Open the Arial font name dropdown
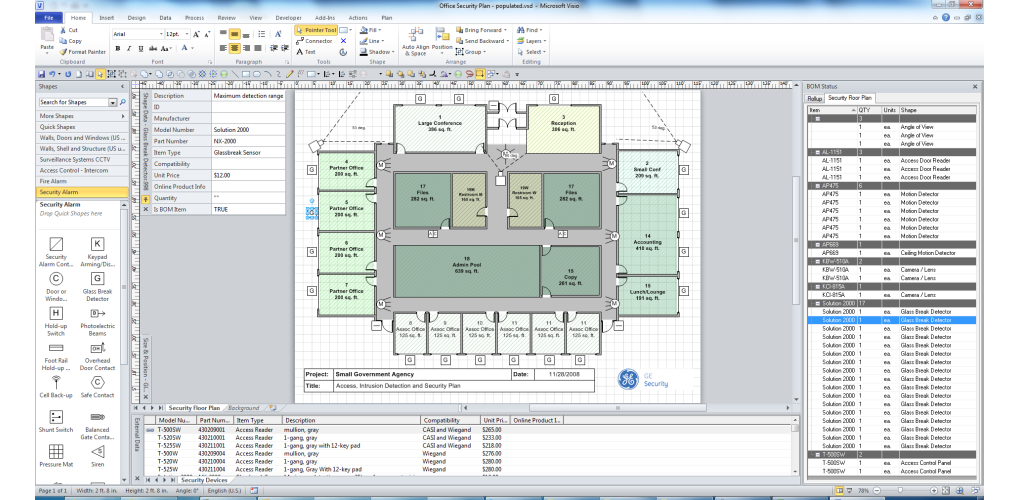 158,34
